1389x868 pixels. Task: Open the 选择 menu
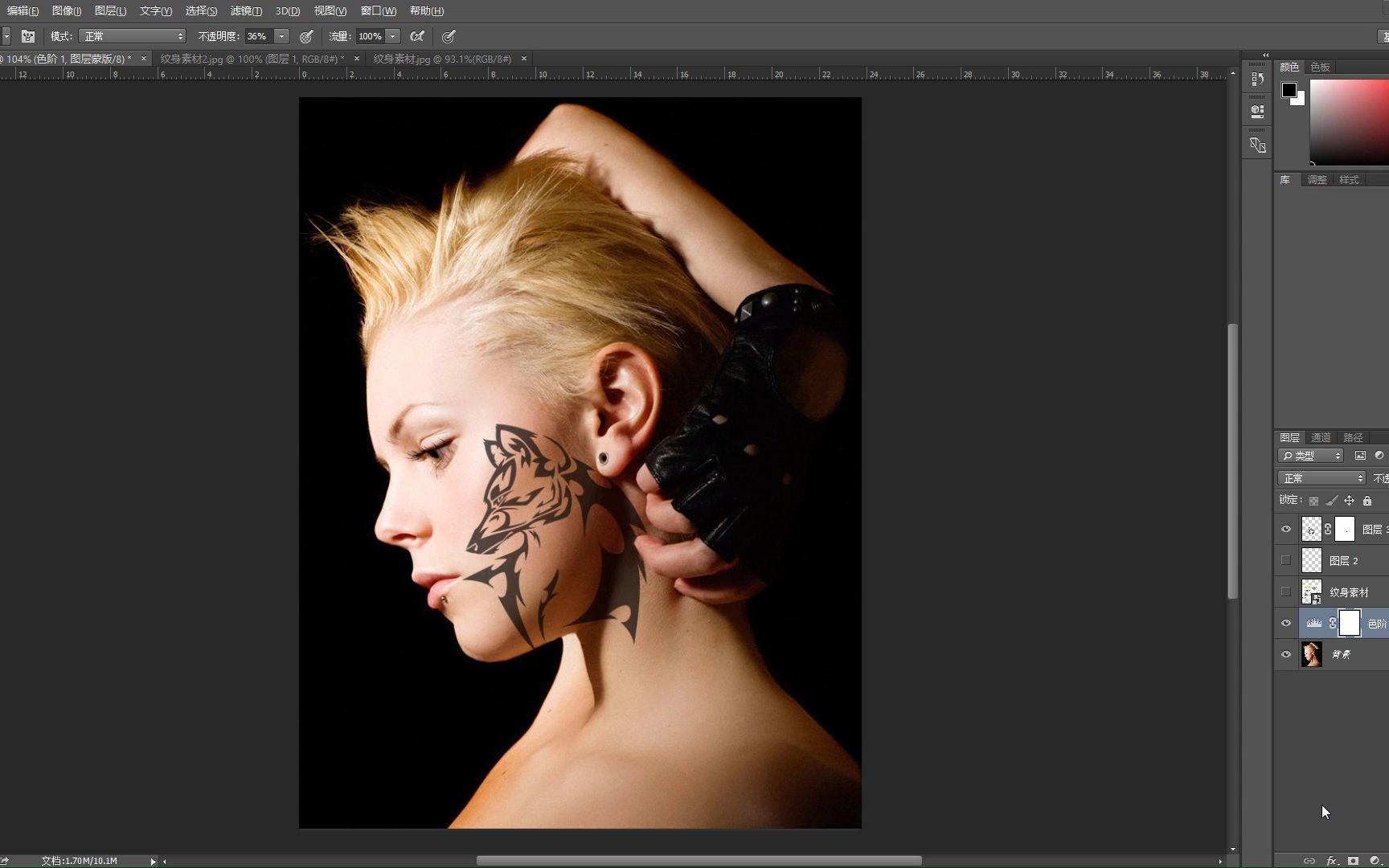pos(201,10)
